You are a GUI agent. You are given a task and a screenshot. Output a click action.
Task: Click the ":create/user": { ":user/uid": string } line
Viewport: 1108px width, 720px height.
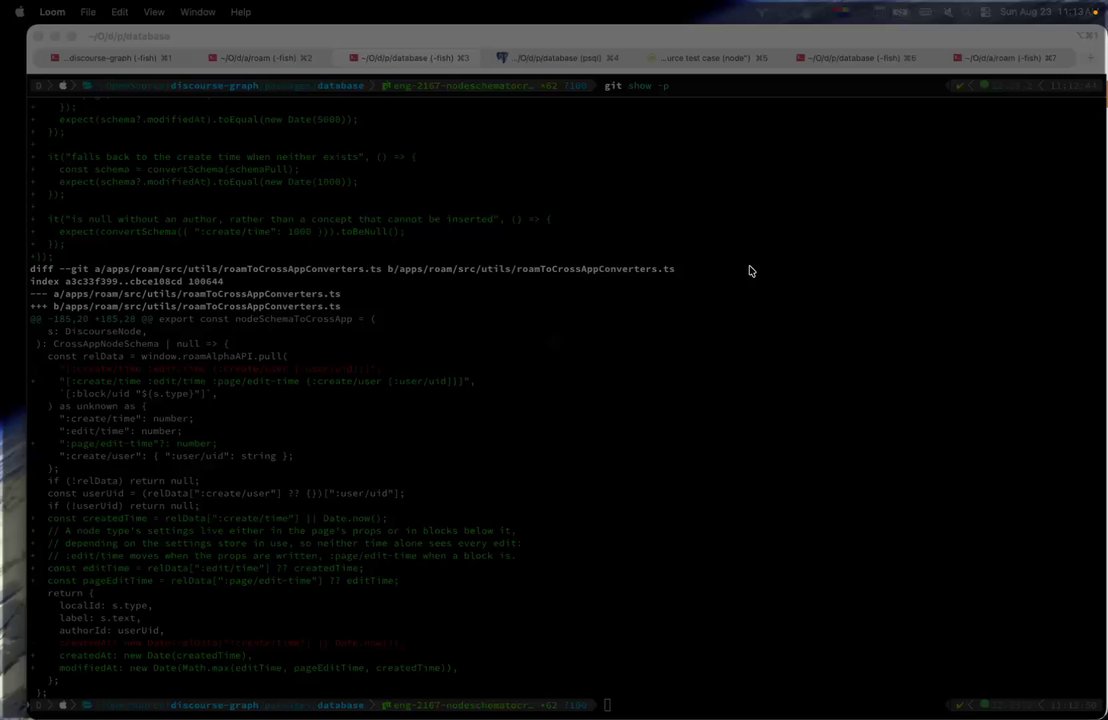pyautogui.click(x=176, y=456)
